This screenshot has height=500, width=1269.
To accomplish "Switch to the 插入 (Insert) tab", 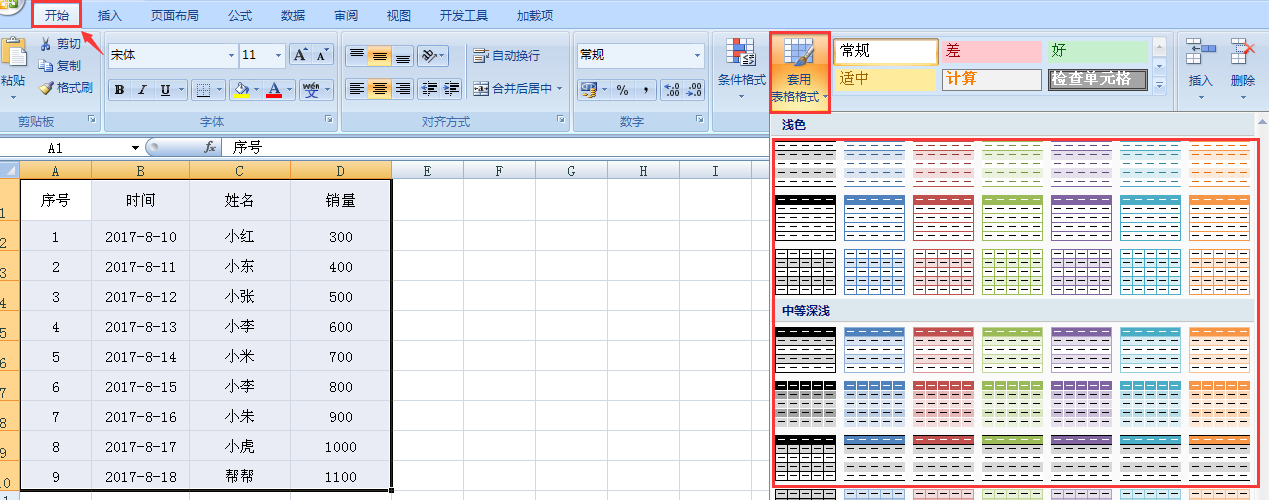I will (110, 15).
